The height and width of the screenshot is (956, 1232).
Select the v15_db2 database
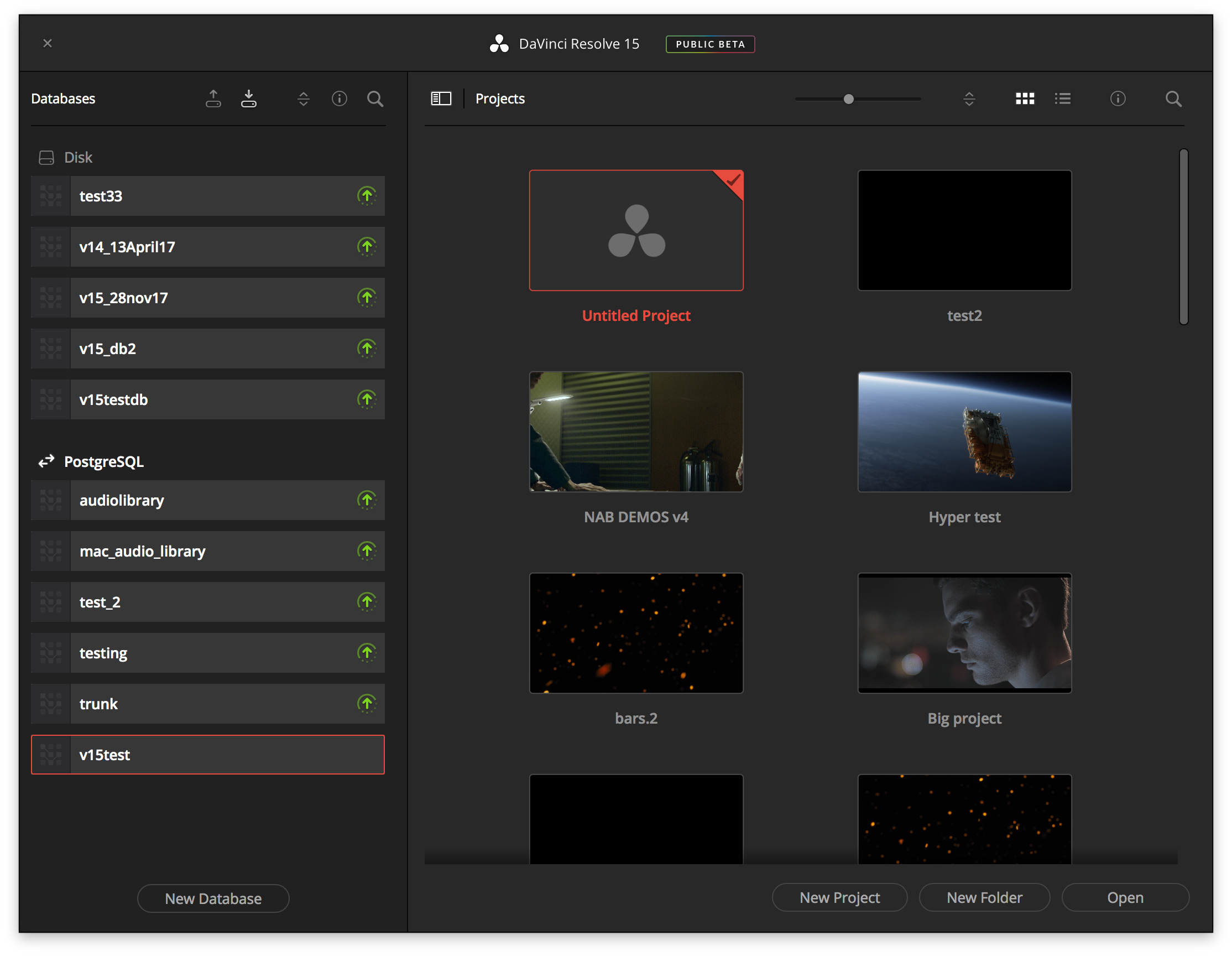(x=207, y=348)
